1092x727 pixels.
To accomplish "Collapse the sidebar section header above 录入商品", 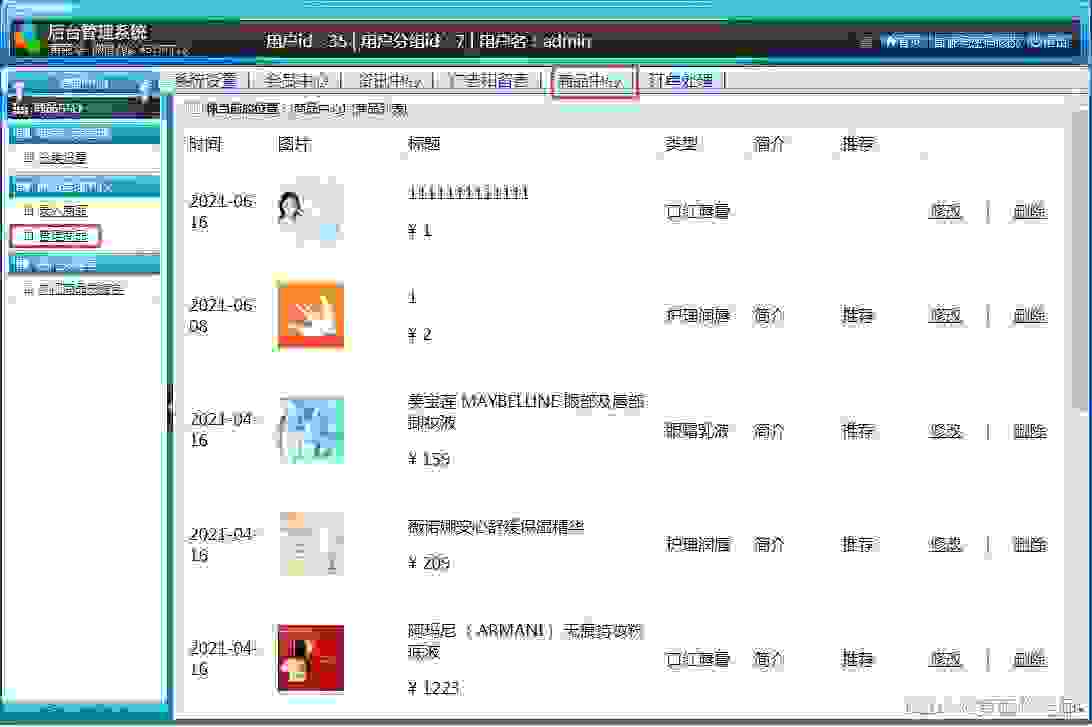I will (x=84, y=186).
